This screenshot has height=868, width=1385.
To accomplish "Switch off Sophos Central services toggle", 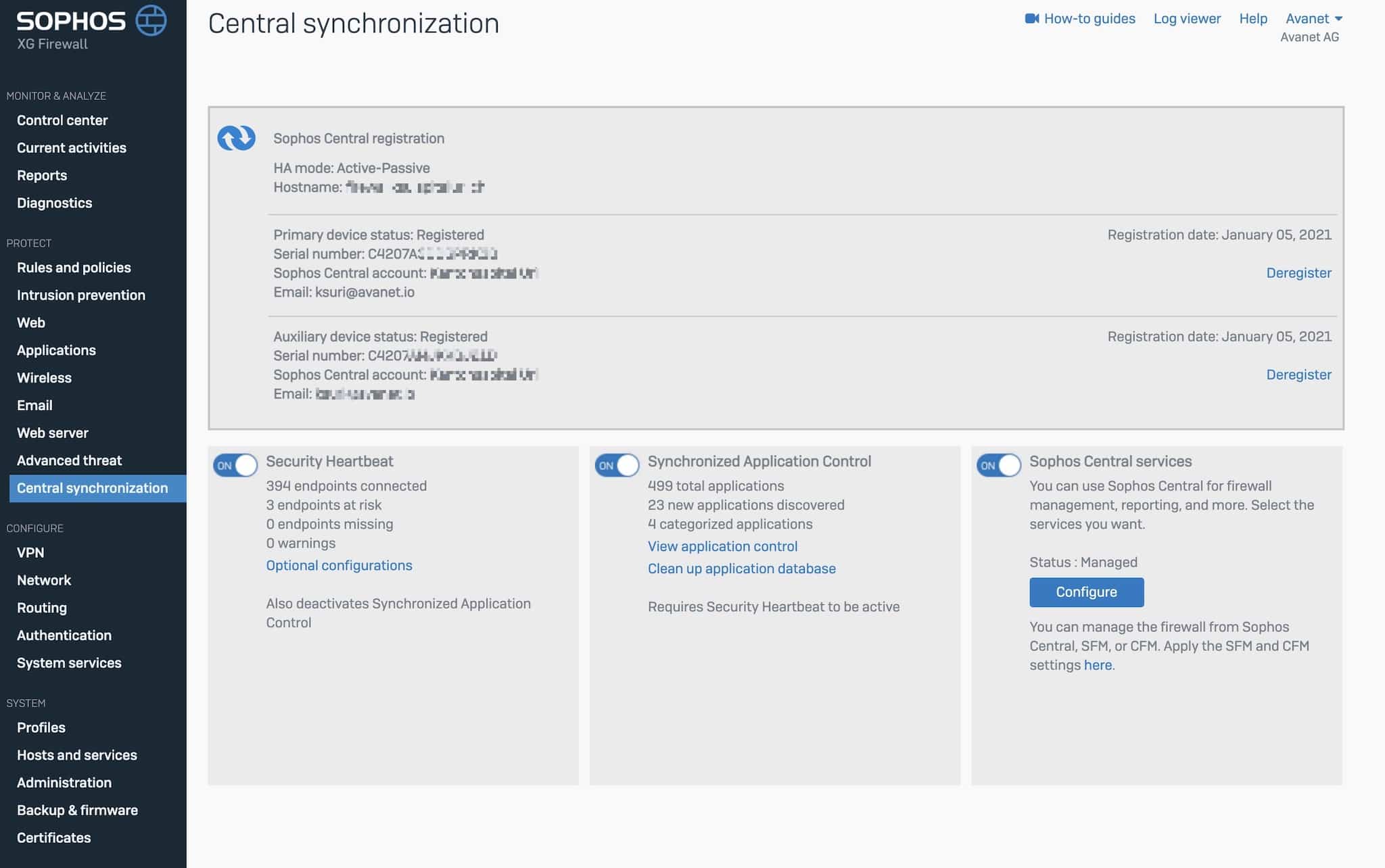I will point(998,465).
